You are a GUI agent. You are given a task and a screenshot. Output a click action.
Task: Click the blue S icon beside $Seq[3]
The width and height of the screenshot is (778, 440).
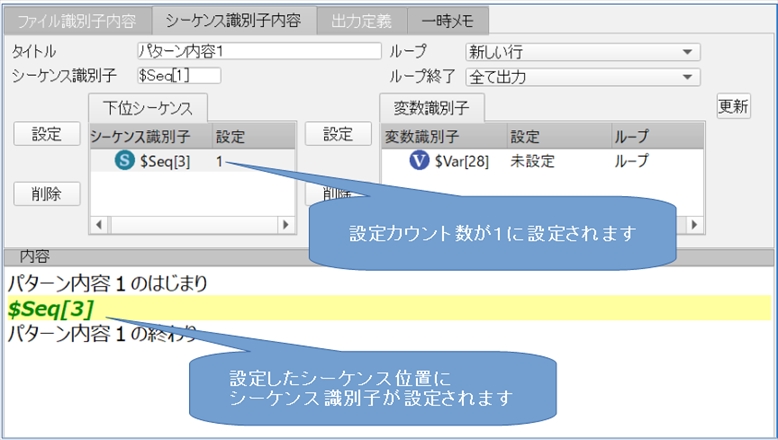click(124, 161)
